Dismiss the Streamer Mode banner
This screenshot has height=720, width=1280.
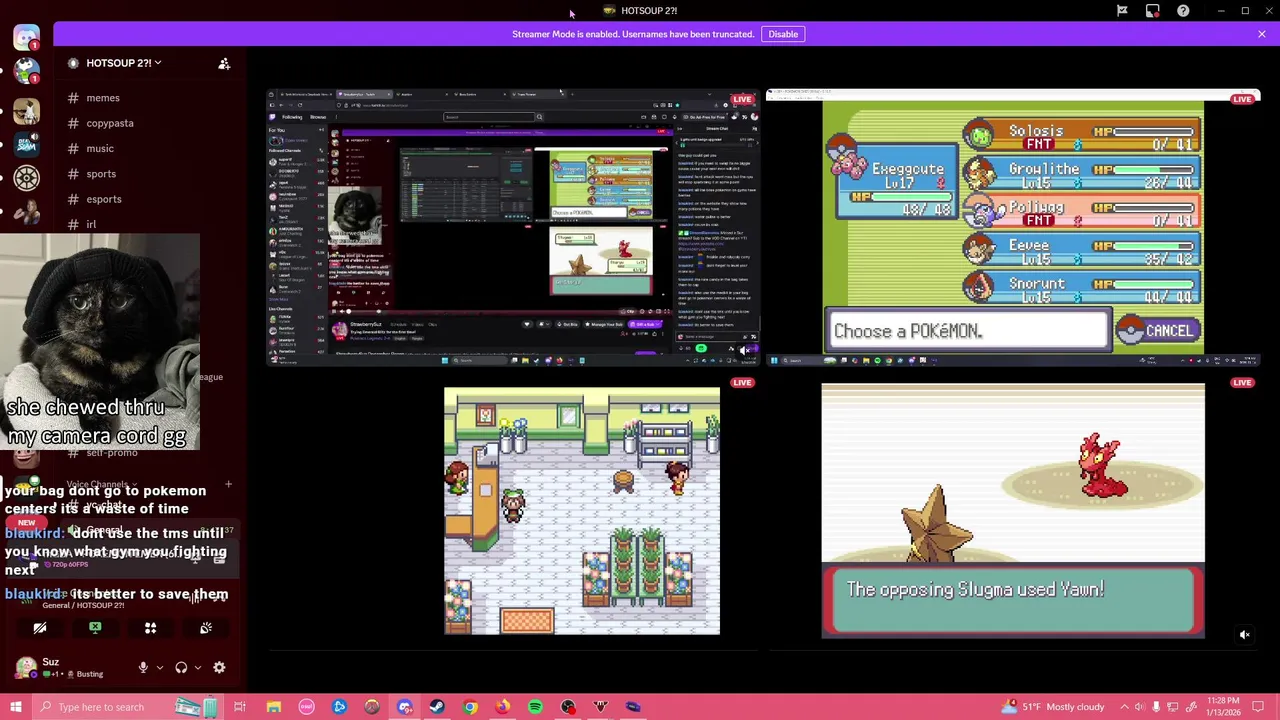pyautogui.click(x=1261, y=34)
